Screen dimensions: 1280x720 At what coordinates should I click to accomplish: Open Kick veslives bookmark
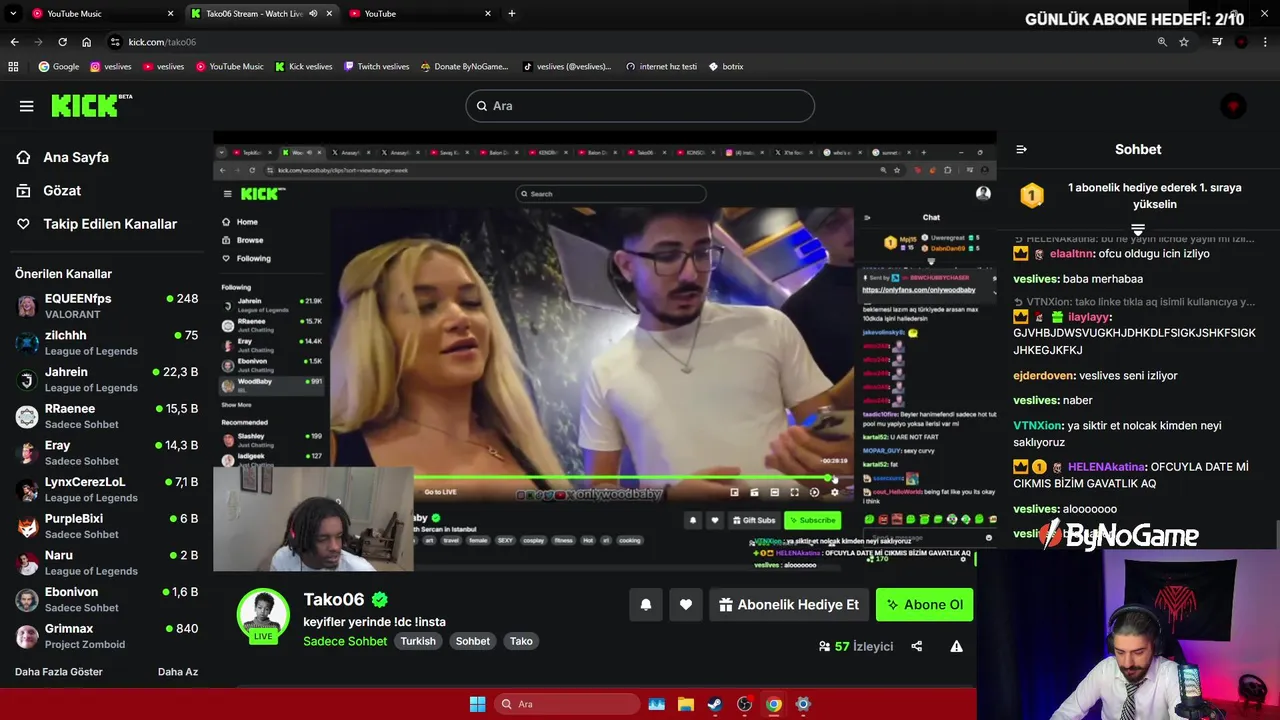[x=303, y=67]
